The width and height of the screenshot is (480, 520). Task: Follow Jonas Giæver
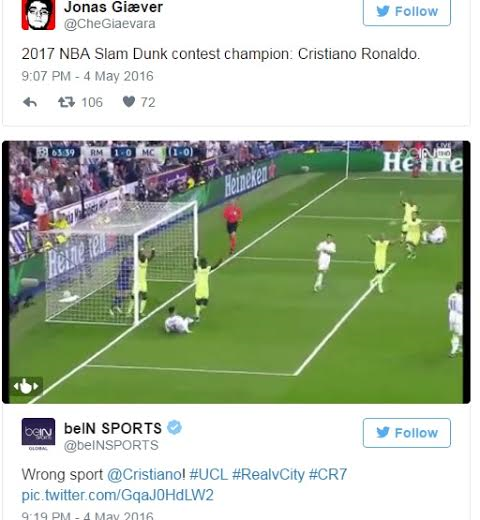407,12
